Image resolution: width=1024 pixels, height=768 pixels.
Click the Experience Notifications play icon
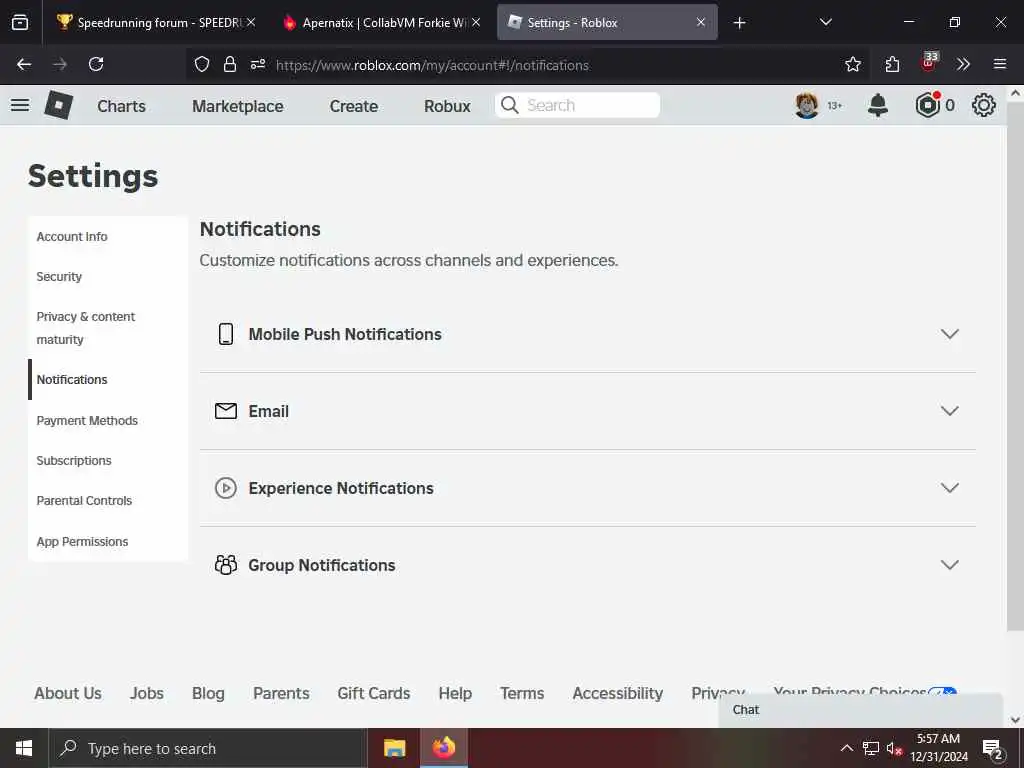click(226, 488)
